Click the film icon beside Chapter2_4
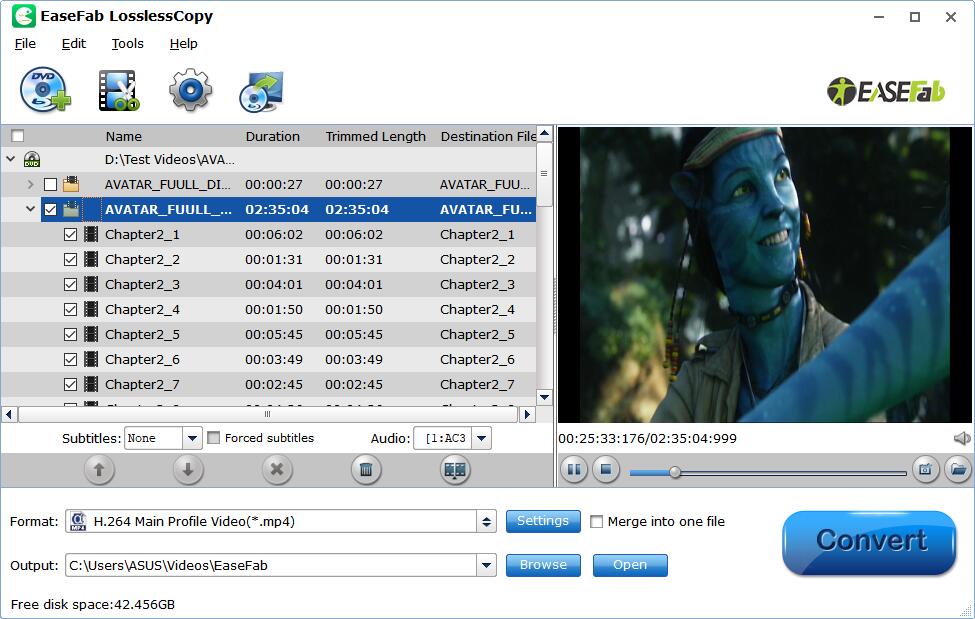 click(x=91, y=309)
